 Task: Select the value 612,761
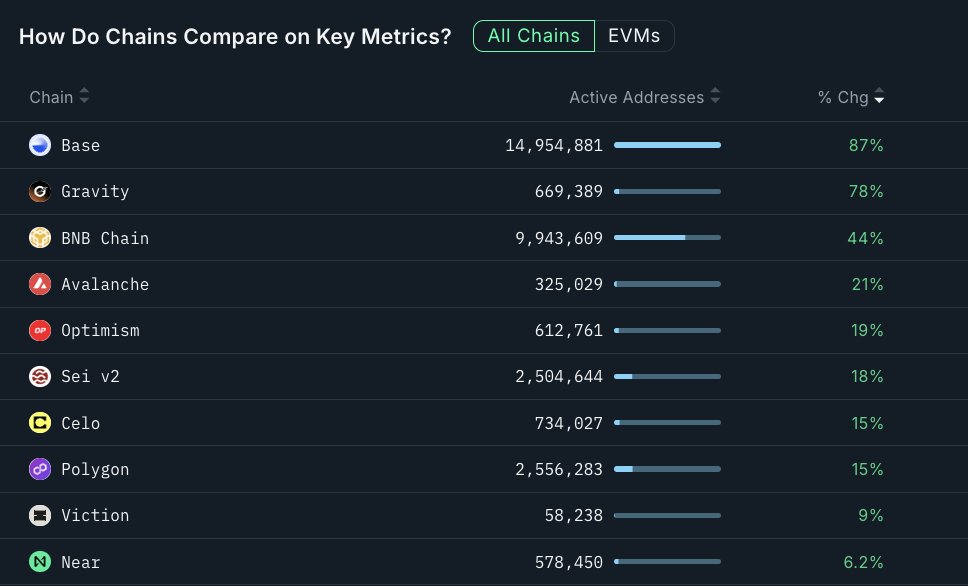pos(569,330)
